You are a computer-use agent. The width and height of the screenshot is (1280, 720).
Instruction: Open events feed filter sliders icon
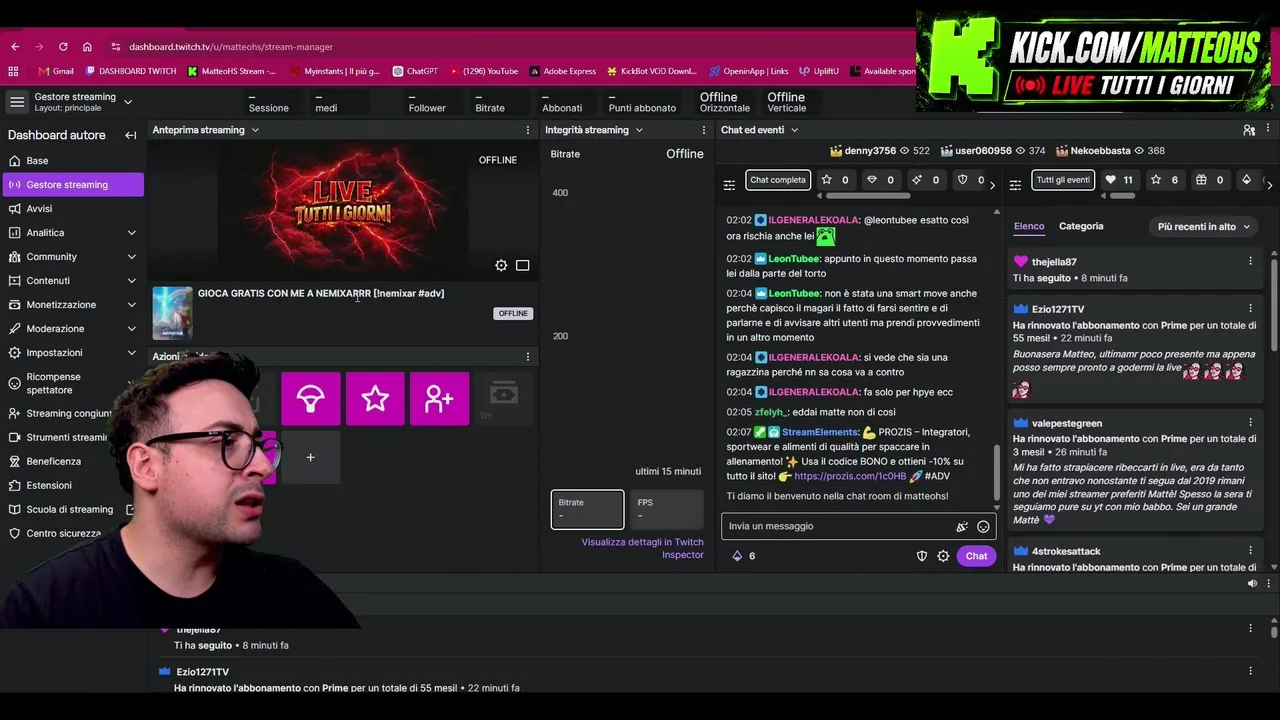click(x=1015, y=185)
